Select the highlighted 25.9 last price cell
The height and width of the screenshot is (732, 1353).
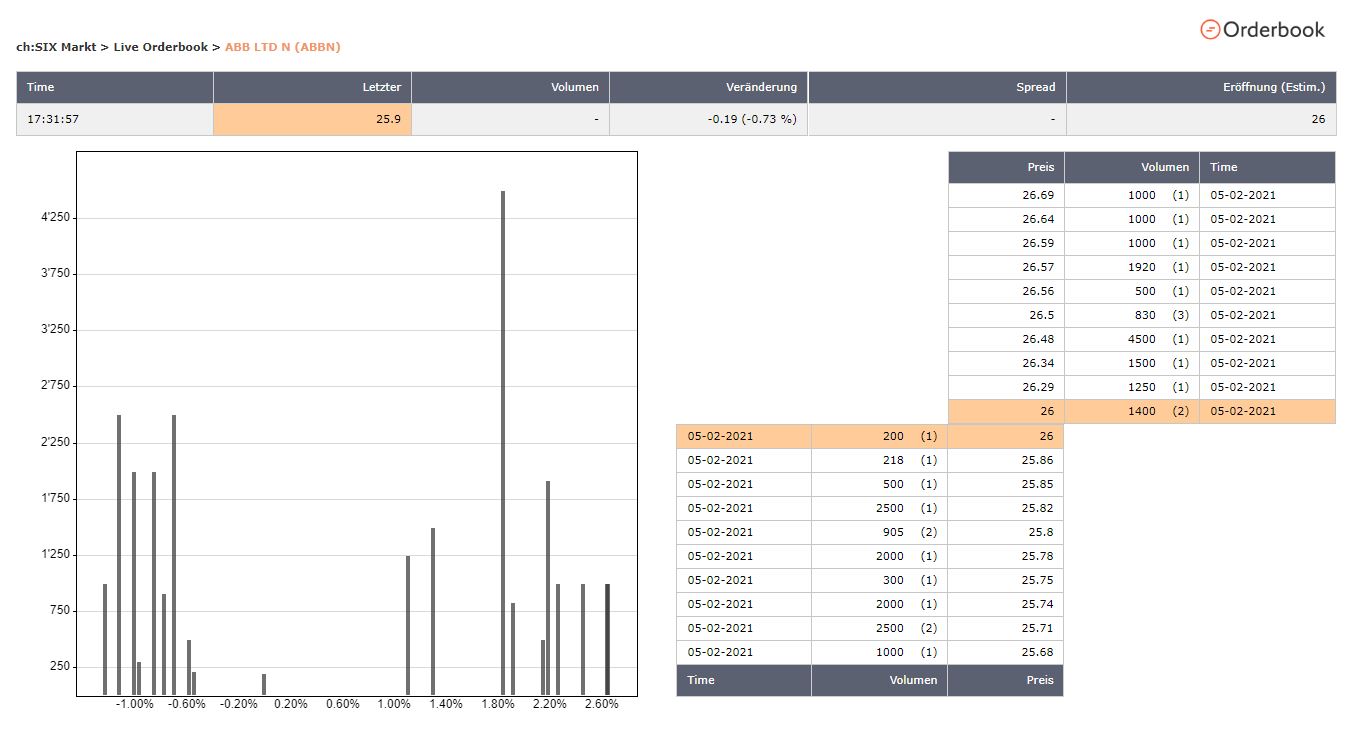click(x=312, y=119)
